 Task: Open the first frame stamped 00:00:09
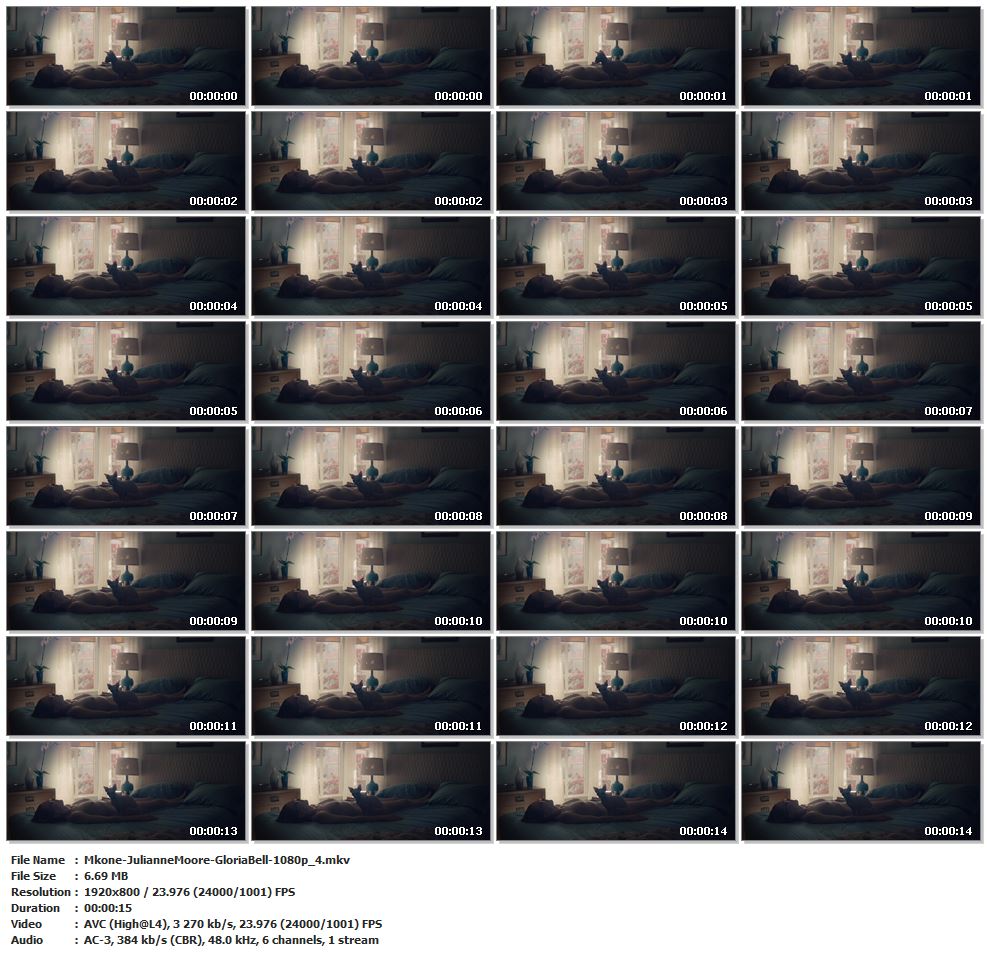tap(860, 476)
